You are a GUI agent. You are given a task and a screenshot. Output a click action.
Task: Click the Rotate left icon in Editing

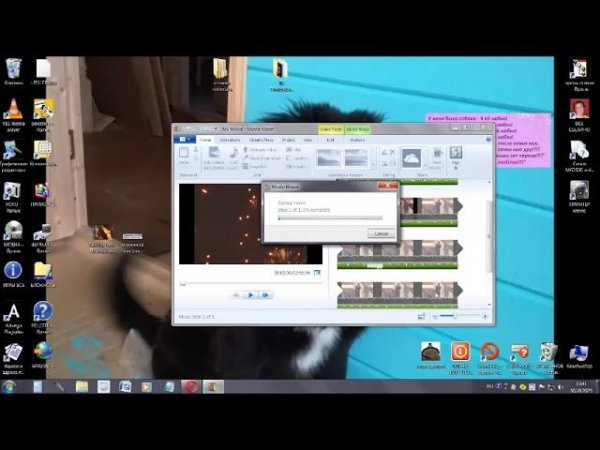(x=384, y=152)
